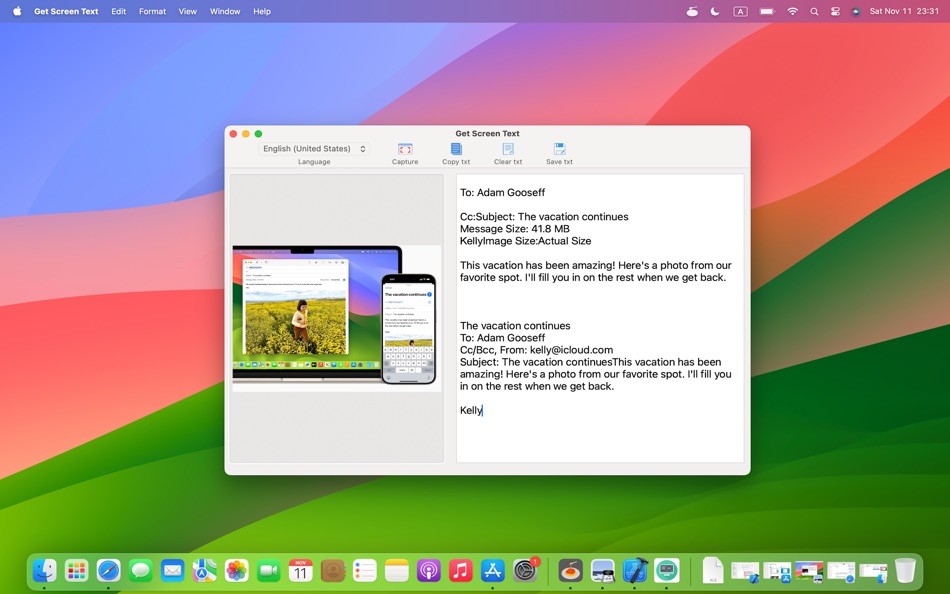Click the text line "Cc/Bcc, From: kelly@icloud.com"
The width and height of the screenshot is (950, 594).
(x=536, y=350)
